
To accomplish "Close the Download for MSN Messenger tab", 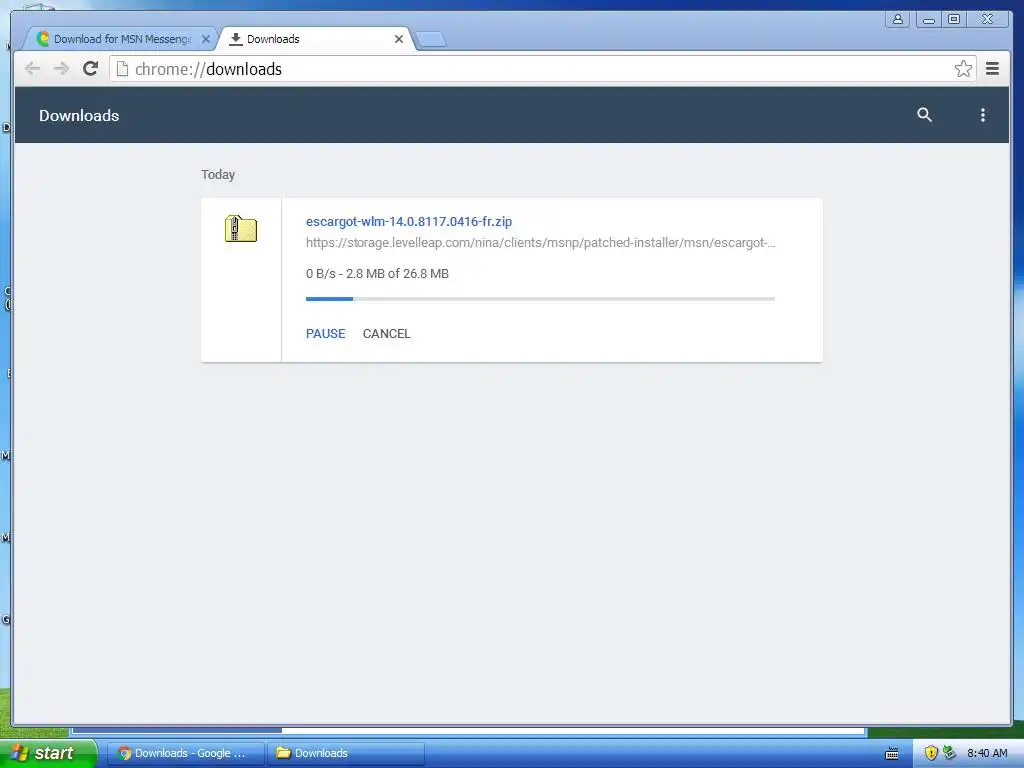I will click(206, 39).
